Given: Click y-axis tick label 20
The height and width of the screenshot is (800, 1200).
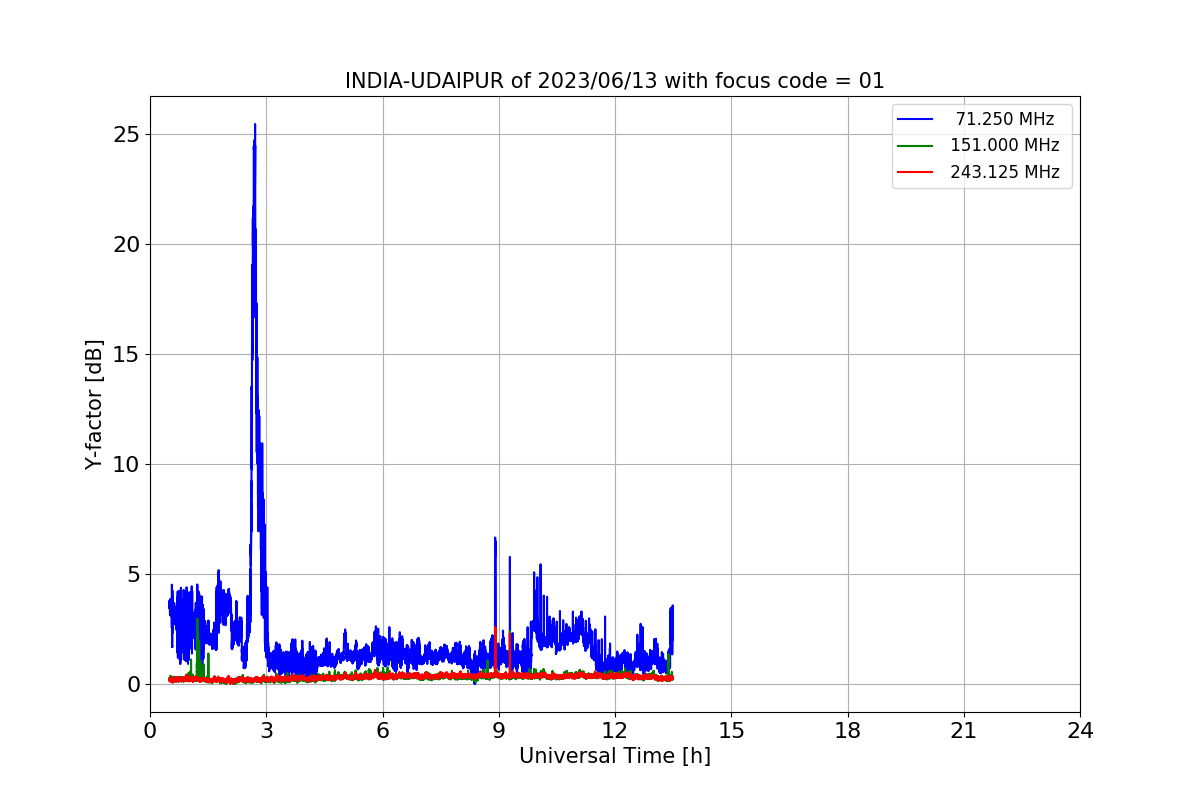Looking at the screenshot, I should coord(127,244).
